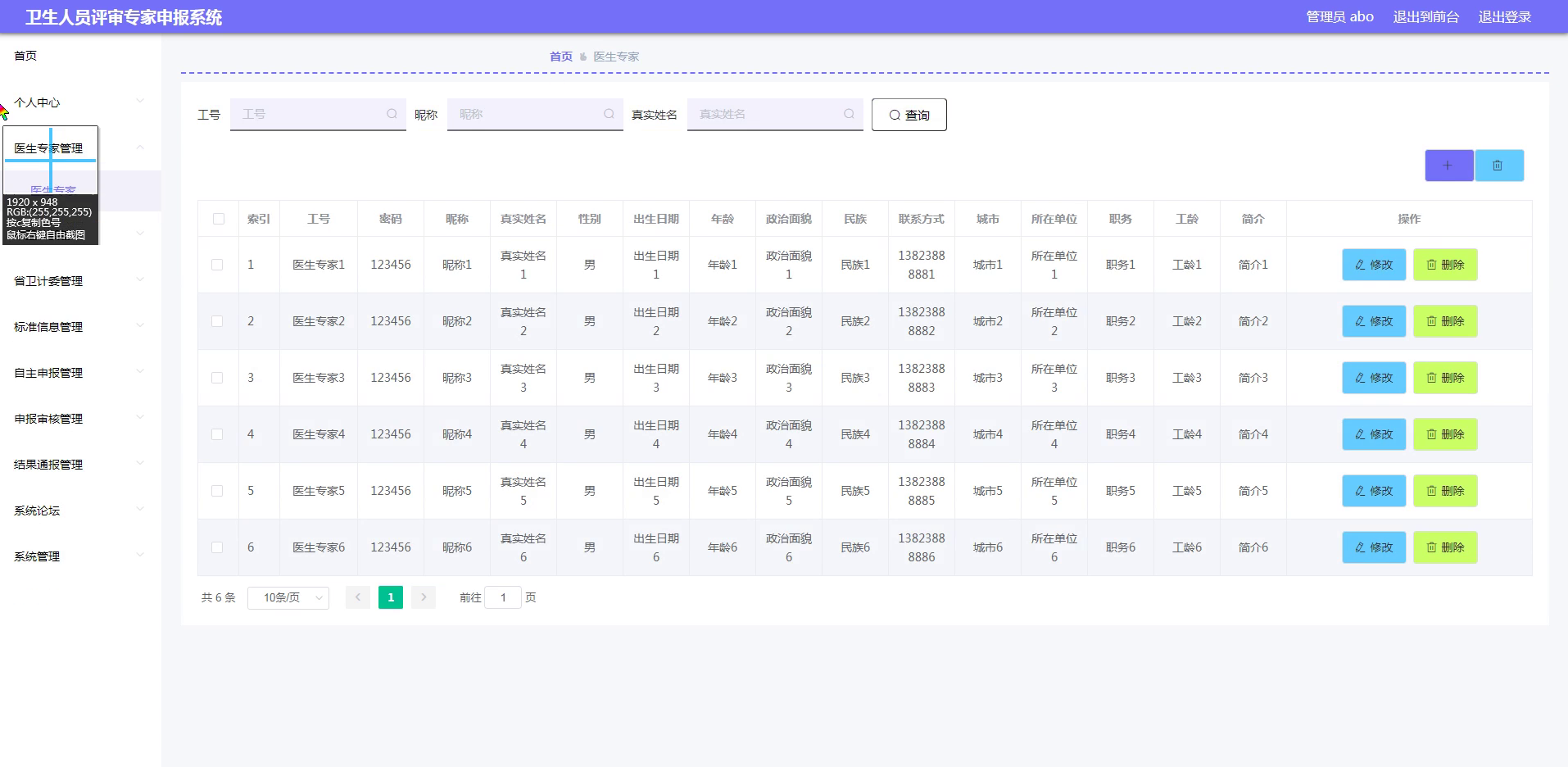Tick the checkbox for row 5
Image resolution: width=1568 pixels, height=767 pixels.
[x=217, y=491]
